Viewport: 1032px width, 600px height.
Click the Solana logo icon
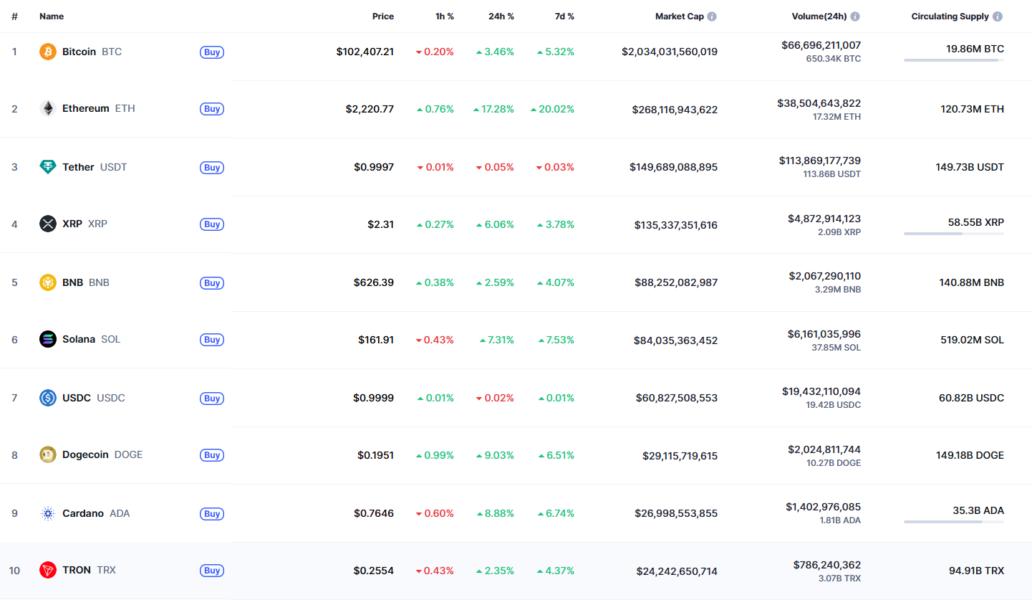click(47, 339)
